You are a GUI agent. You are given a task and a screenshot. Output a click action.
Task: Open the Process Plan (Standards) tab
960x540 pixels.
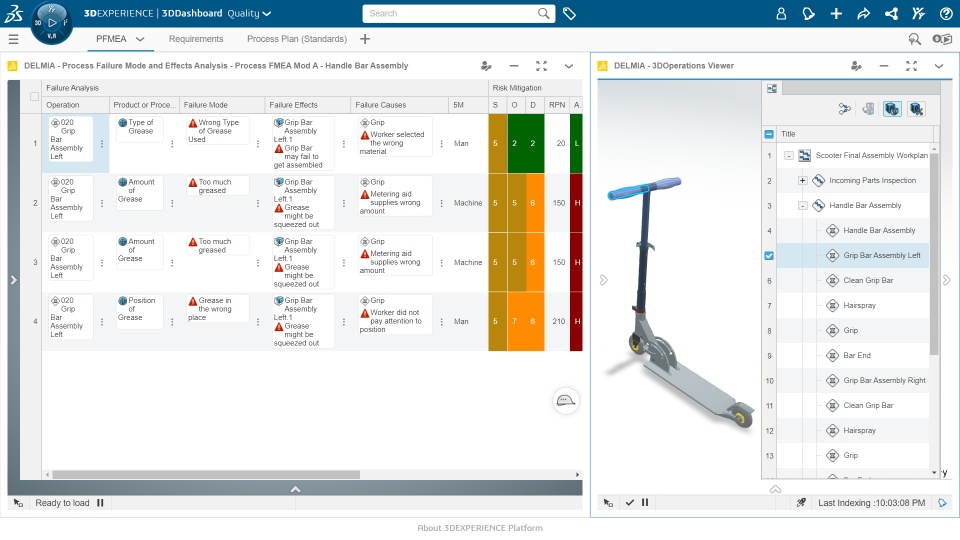(297, 39)
